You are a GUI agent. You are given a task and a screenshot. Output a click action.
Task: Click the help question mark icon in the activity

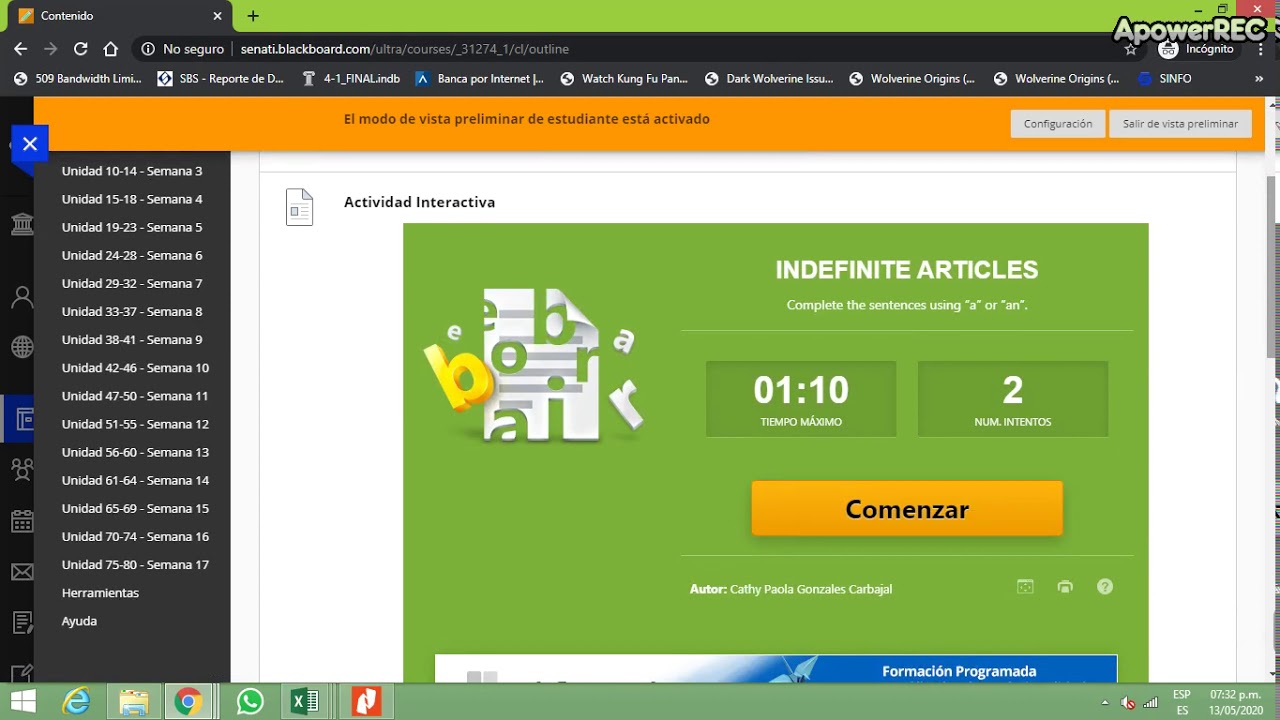[x=1105, y=587]
